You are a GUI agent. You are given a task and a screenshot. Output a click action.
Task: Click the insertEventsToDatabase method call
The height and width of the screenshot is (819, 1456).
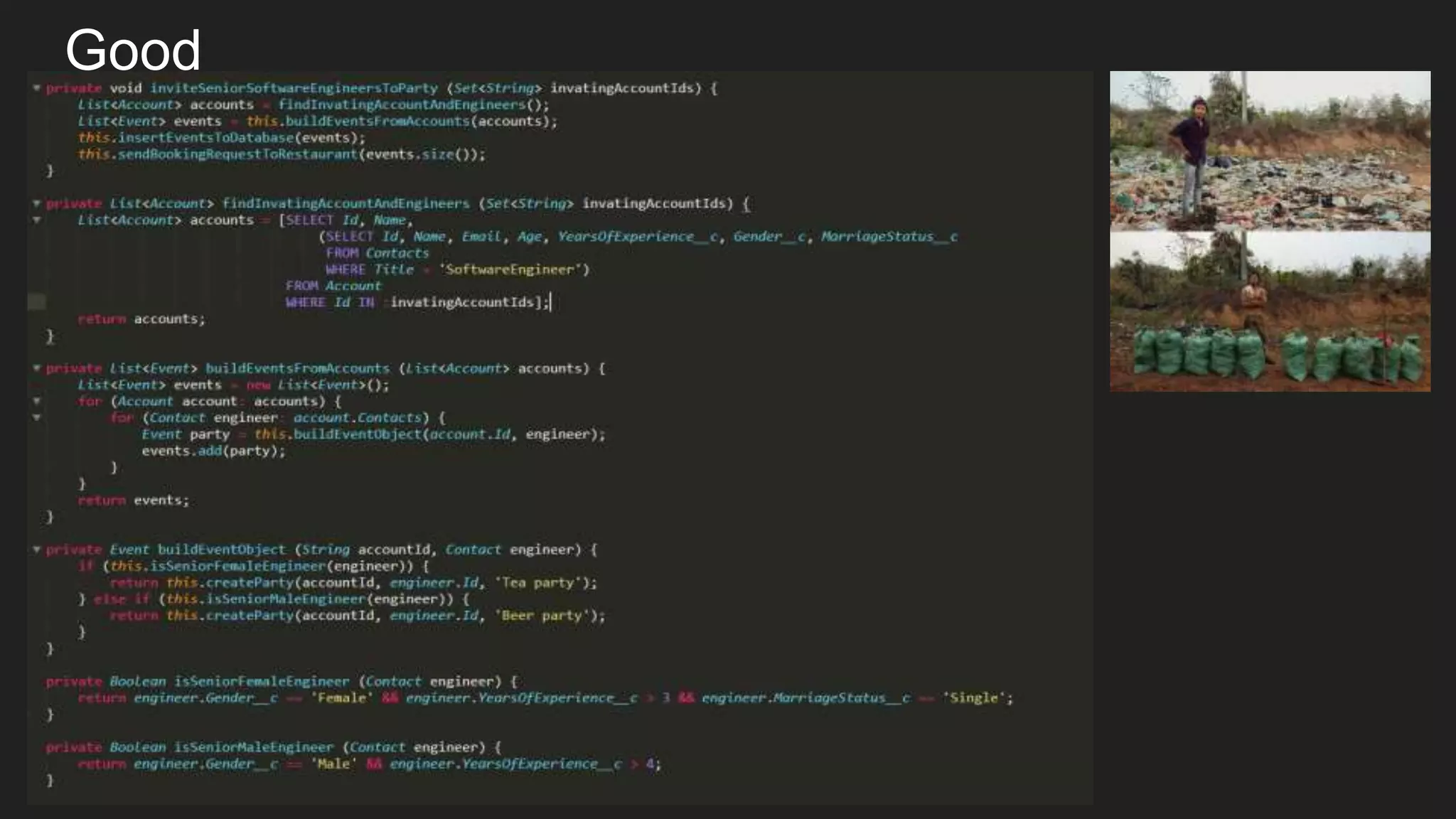click(x=205, y=138)
